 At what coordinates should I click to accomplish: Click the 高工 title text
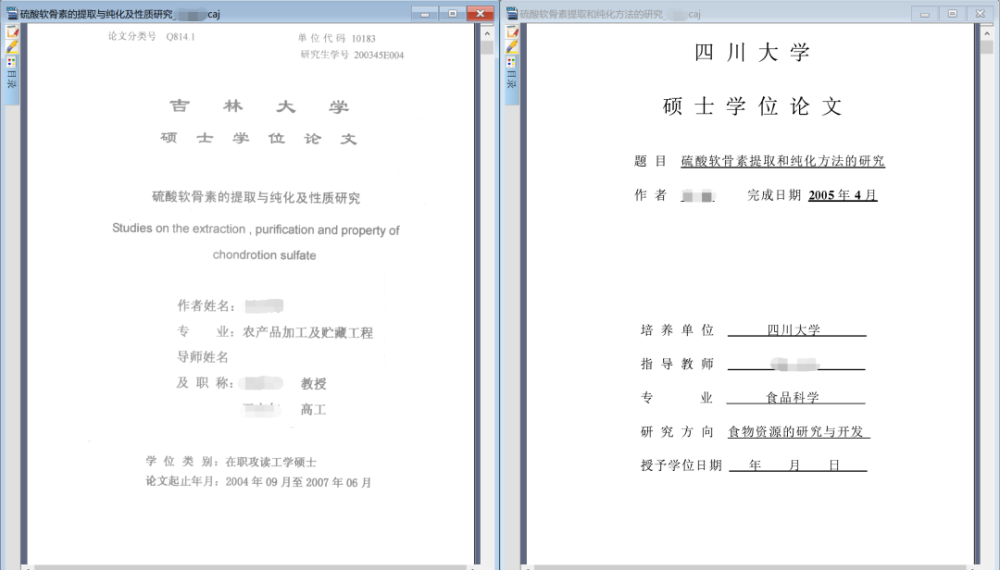coord(313,410)
